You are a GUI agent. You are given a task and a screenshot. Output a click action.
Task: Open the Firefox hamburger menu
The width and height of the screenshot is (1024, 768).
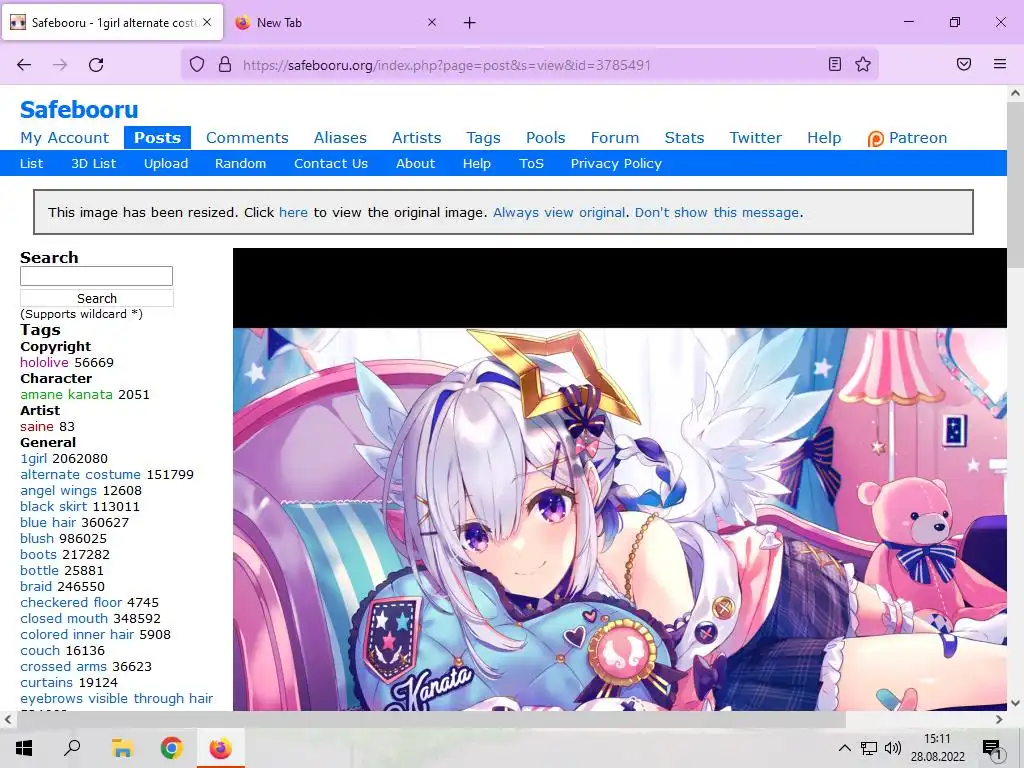1000,64
